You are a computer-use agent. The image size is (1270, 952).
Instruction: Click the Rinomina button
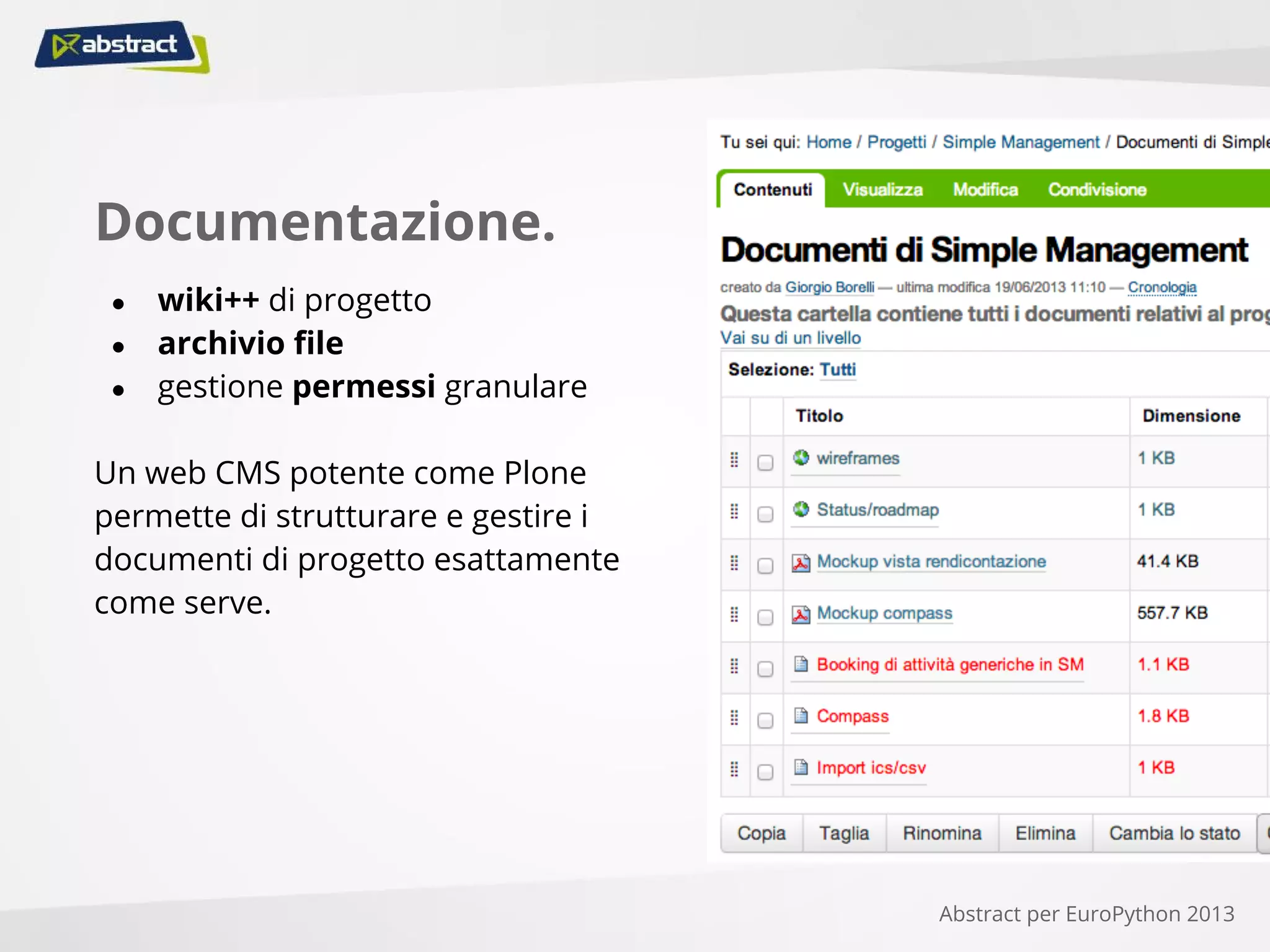click(x=942, y=833)
